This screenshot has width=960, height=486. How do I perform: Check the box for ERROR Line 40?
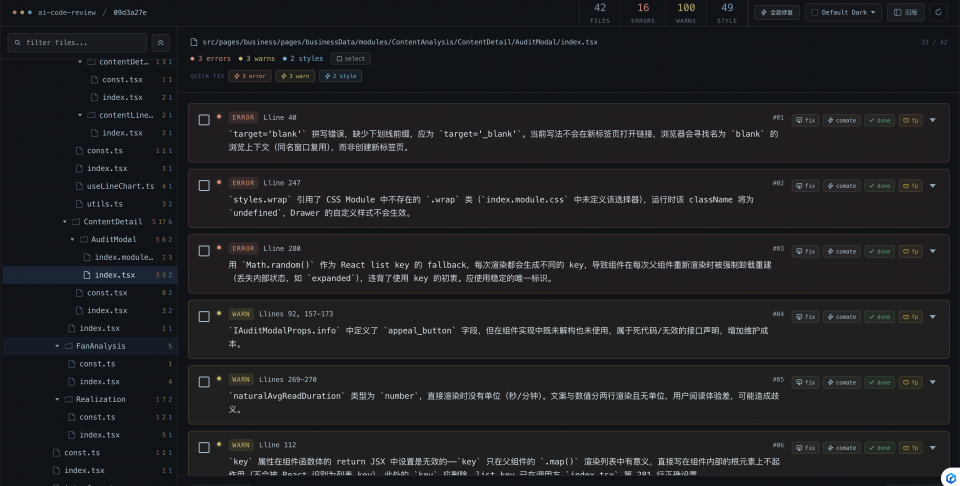(204, 120)
